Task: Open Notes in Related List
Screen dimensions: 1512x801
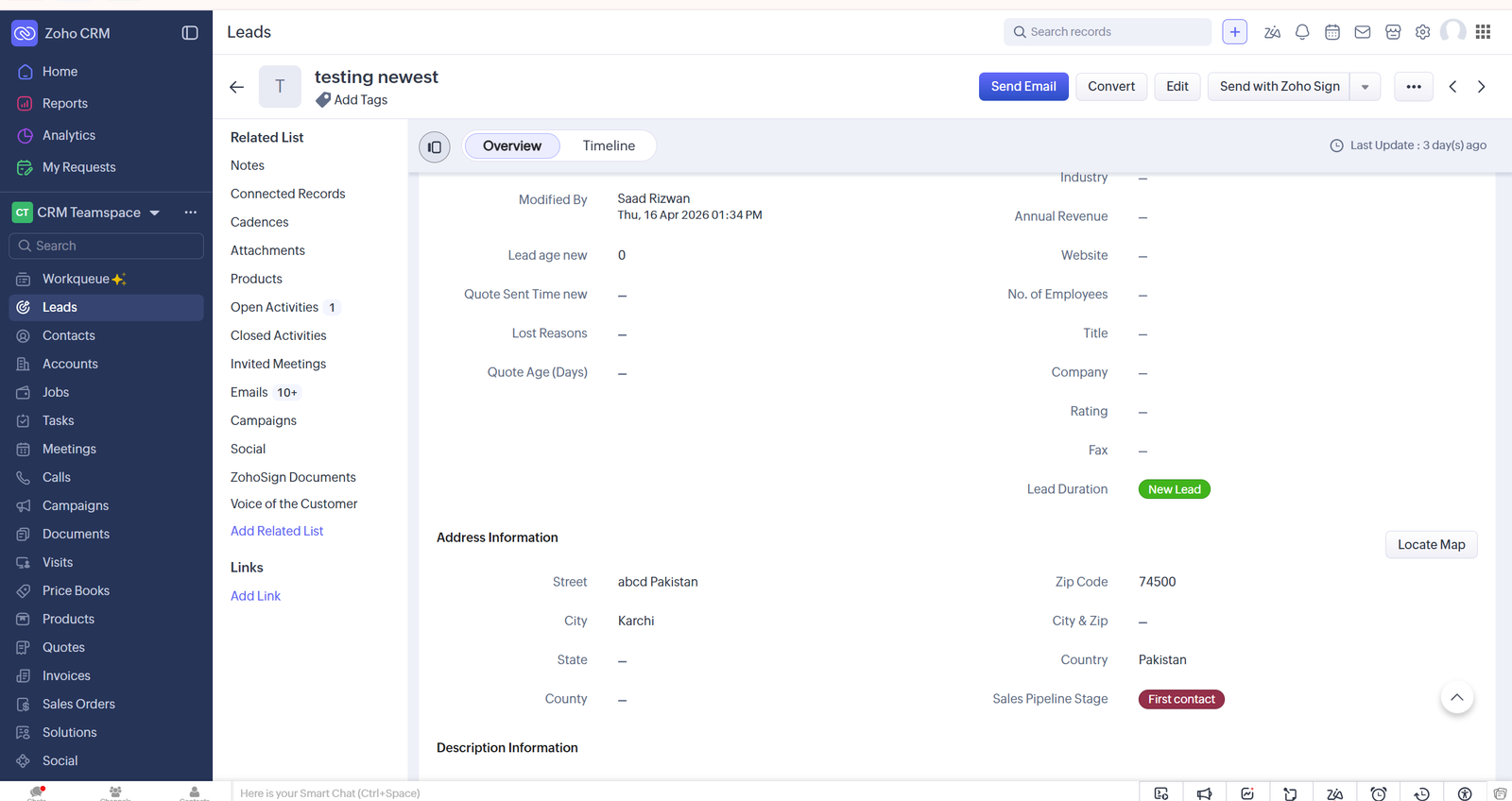Action: point(248,165)
